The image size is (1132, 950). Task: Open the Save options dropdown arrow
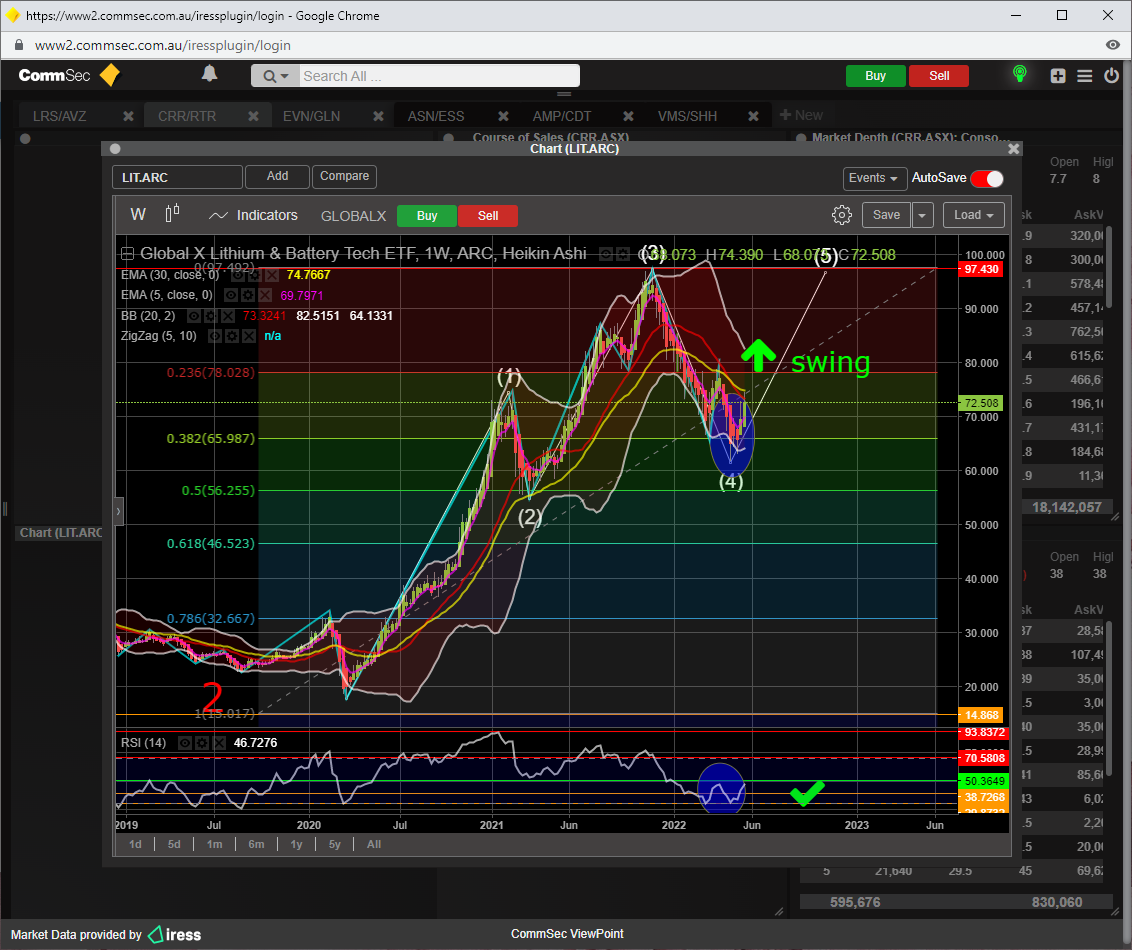point(922,215)
